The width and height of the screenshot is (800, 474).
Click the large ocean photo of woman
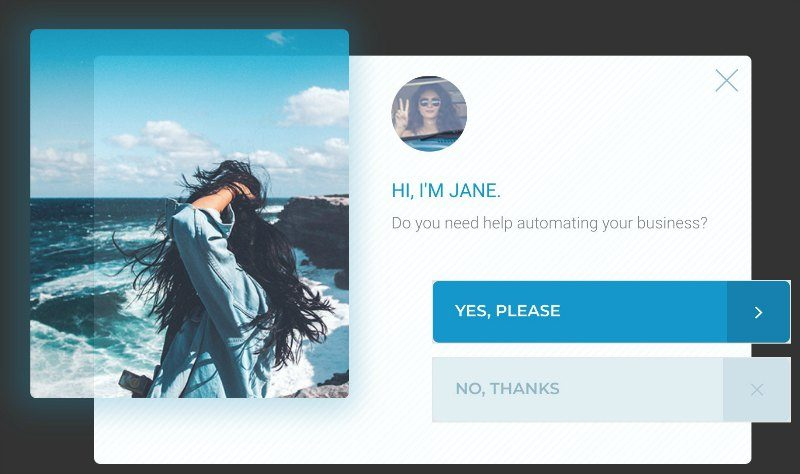[x=189, y=213]
